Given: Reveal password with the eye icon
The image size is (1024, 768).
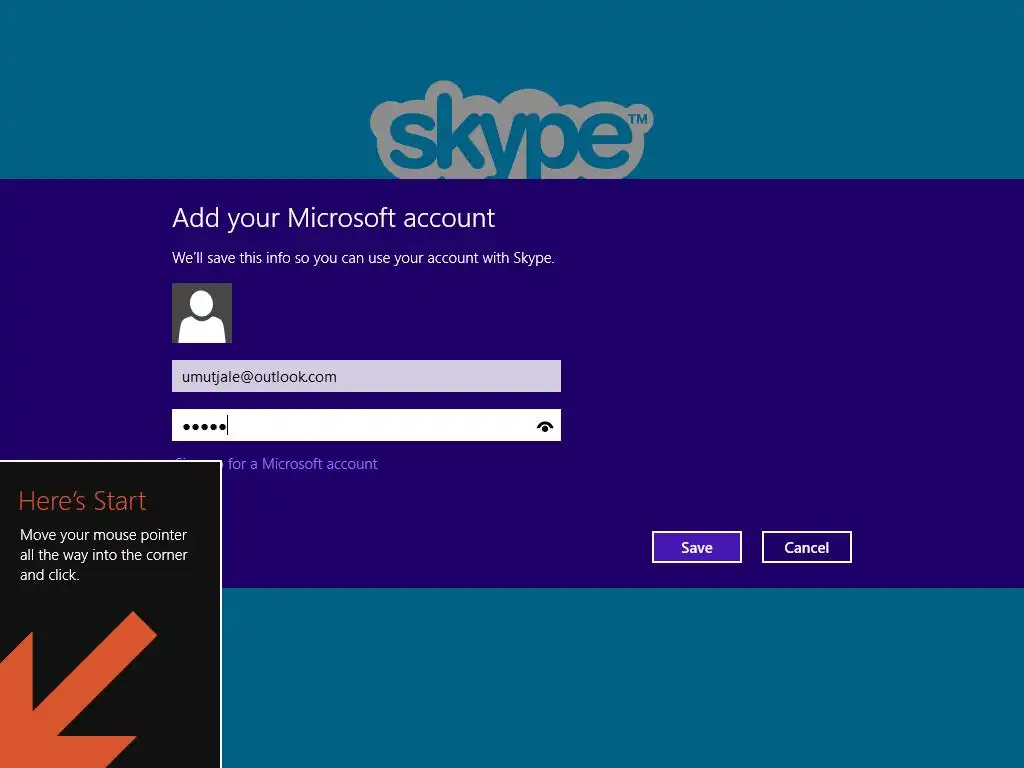Looking at the screenshot, I should coord(545,426).
